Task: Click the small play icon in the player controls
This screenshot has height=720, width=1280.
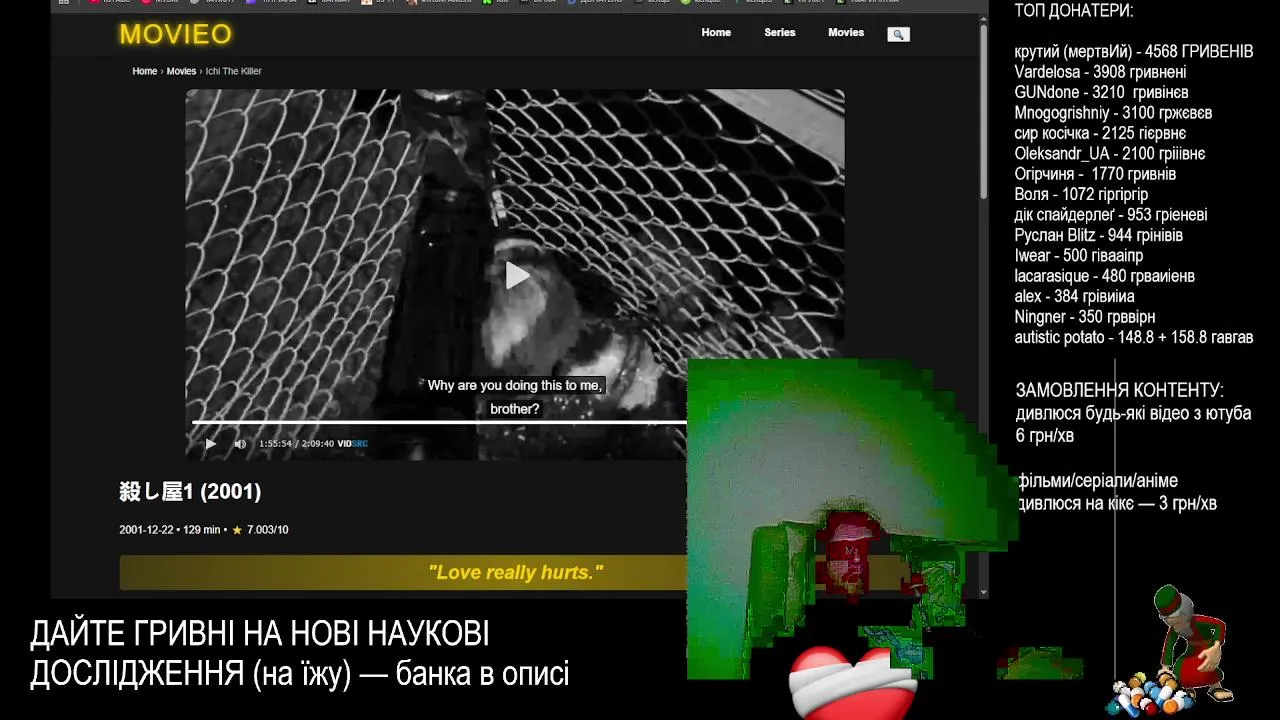Action: [x=210, y=444]
